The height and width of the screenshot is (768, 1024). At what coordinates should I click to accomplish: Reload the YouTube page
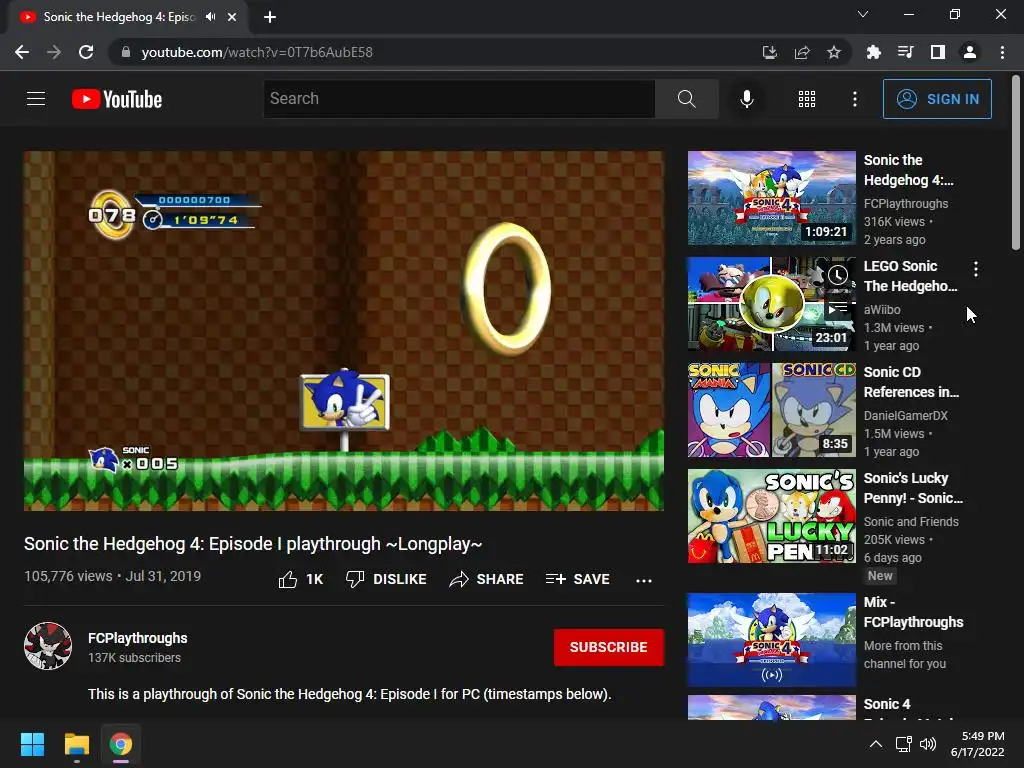[86, 52]
